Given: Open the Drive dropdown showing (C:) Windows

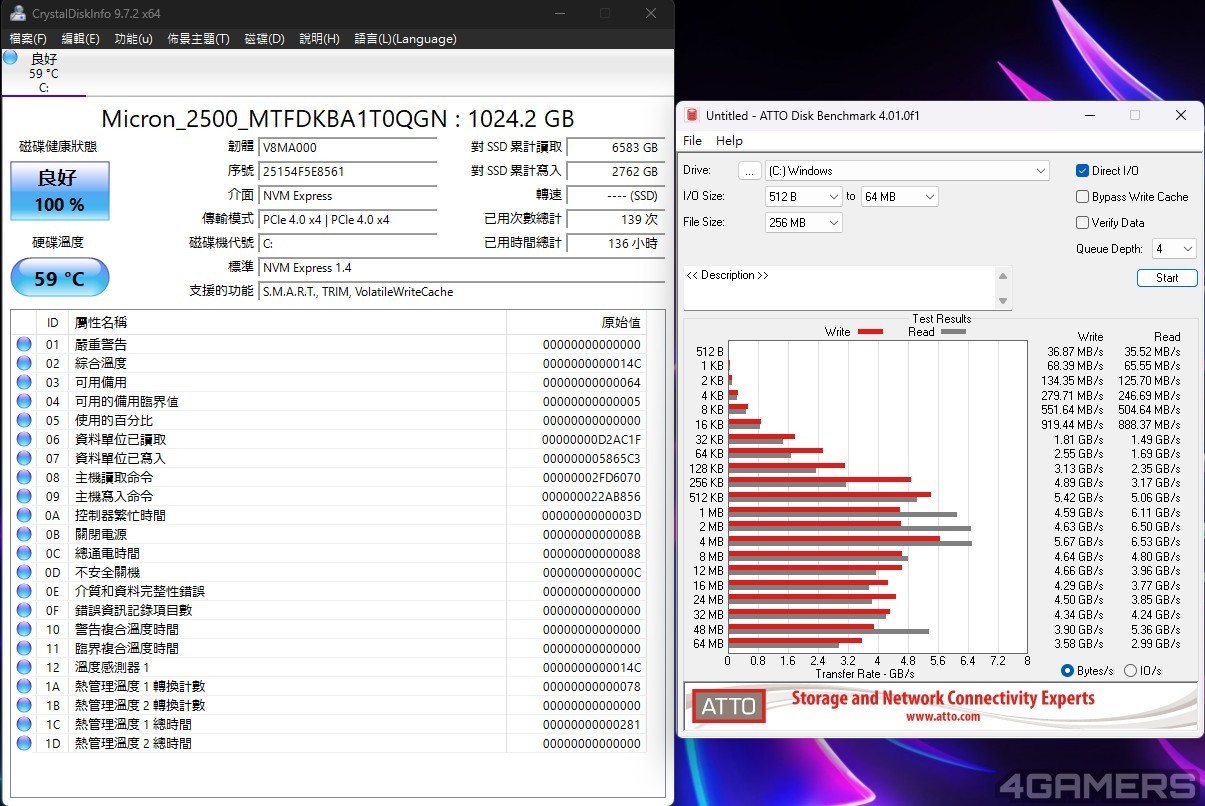Looking at the screenshot, I should point(907,171).
